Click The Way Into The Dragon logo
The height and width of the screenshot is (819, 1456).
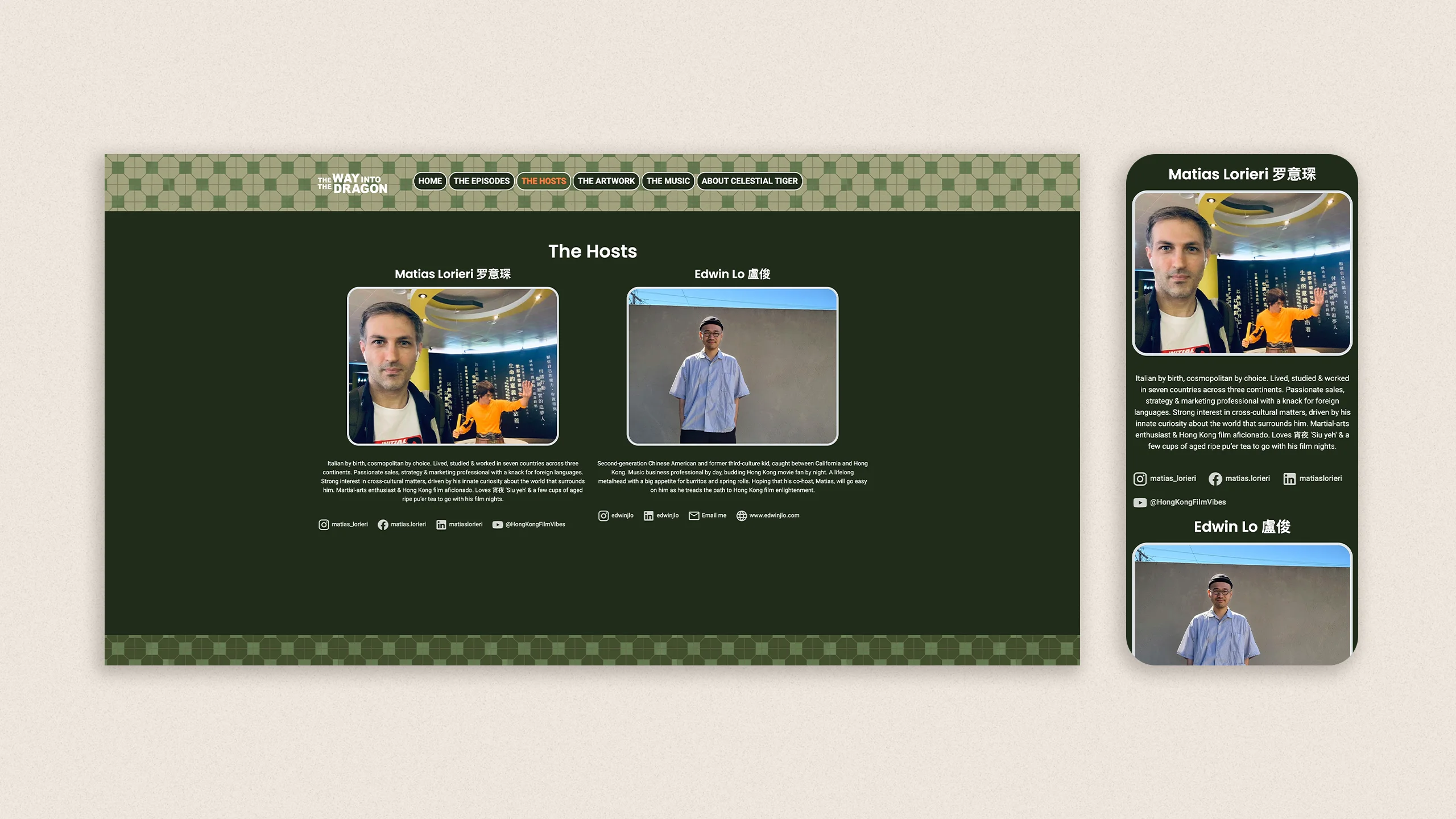point(353,183)
